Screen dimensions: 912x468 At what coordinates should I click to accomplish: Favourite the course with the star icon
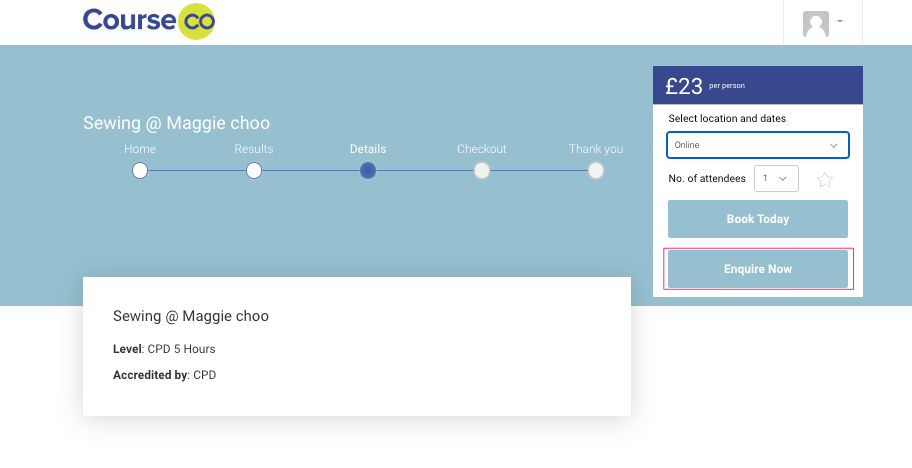(825, 180)
